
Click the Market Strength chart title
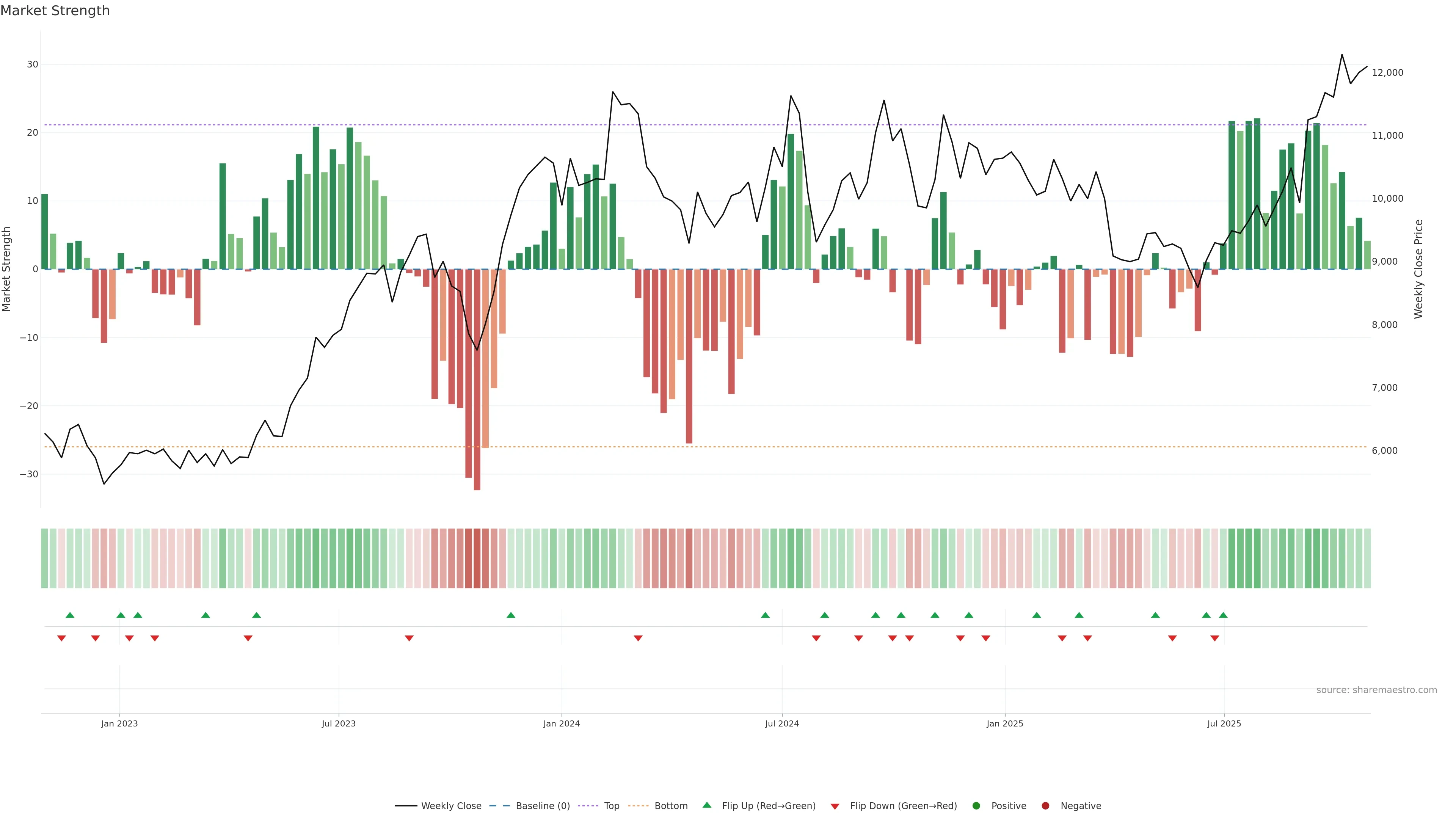tap(55, 11)
